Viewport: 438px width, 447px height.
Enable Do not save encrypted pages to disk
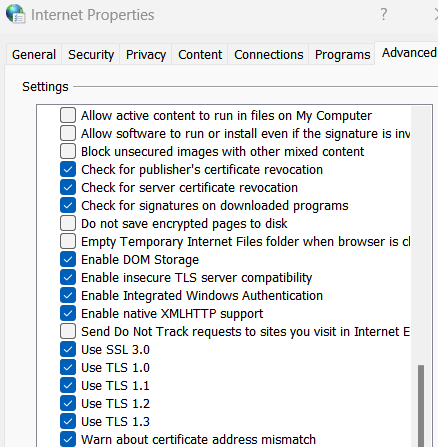click(68, 223)
